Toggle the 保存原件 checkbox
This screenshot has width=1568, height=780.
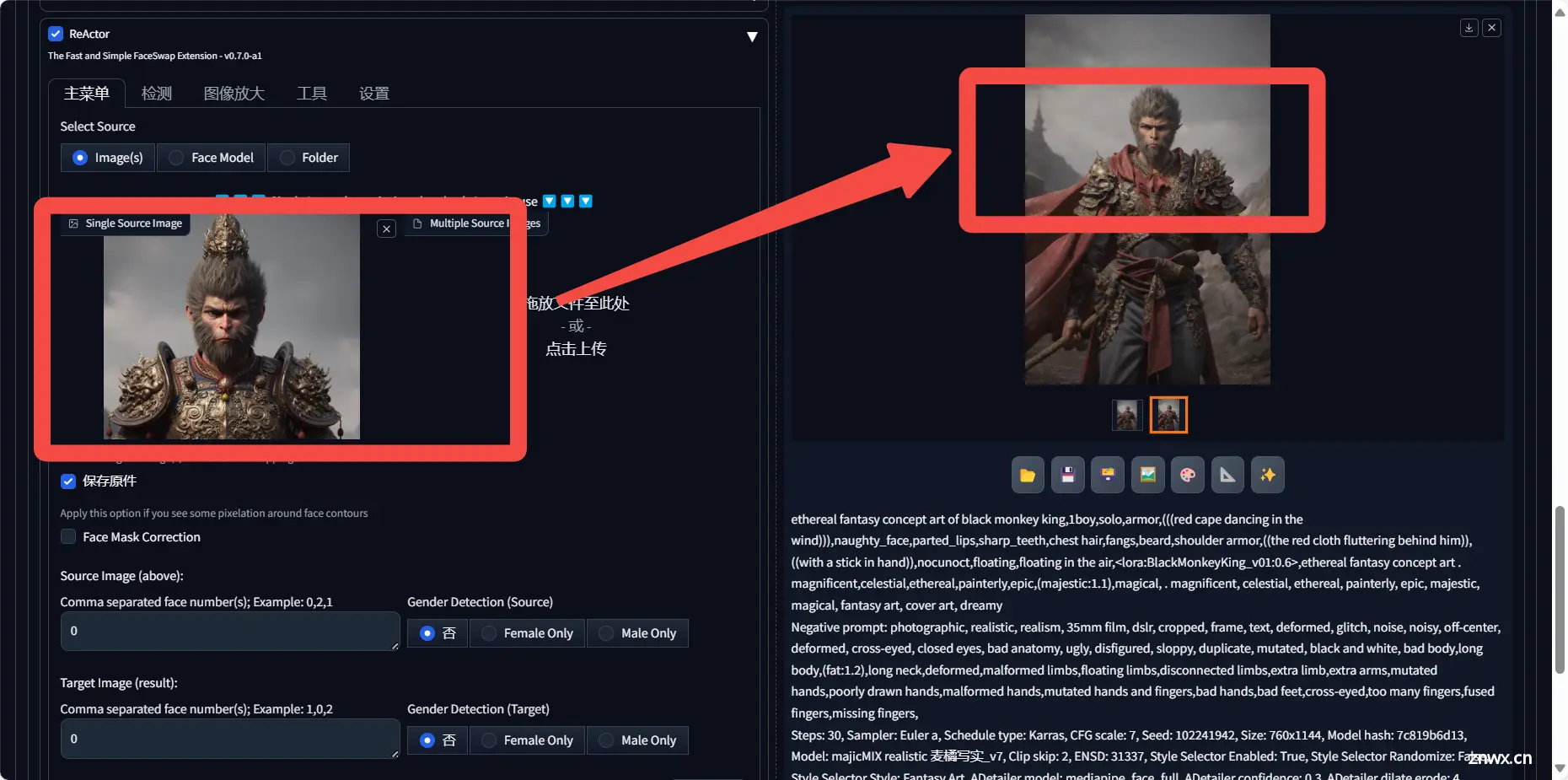(x=68, y=481)
